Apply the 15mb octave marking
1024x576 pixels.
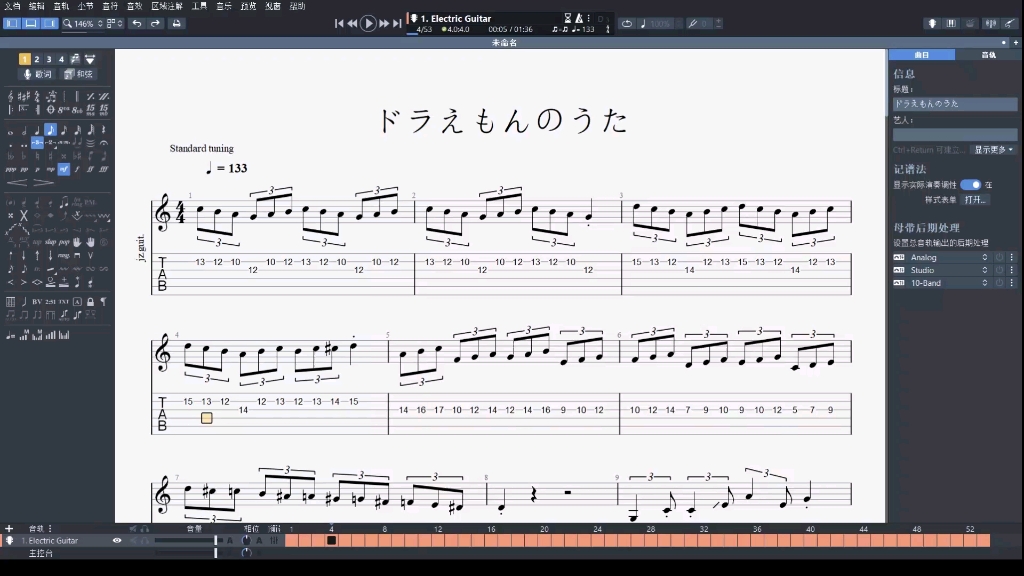point(104,110)
